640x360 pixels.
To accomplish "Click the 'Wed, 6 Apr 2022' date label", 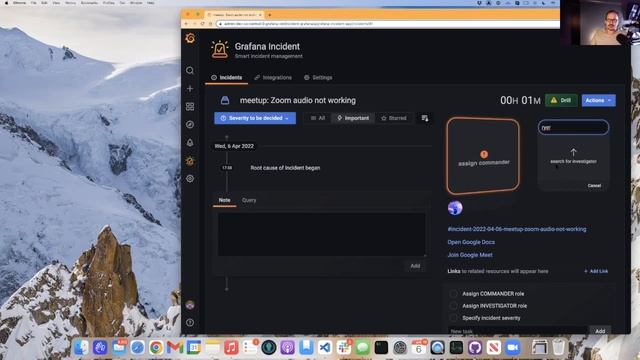I will 234,146.
